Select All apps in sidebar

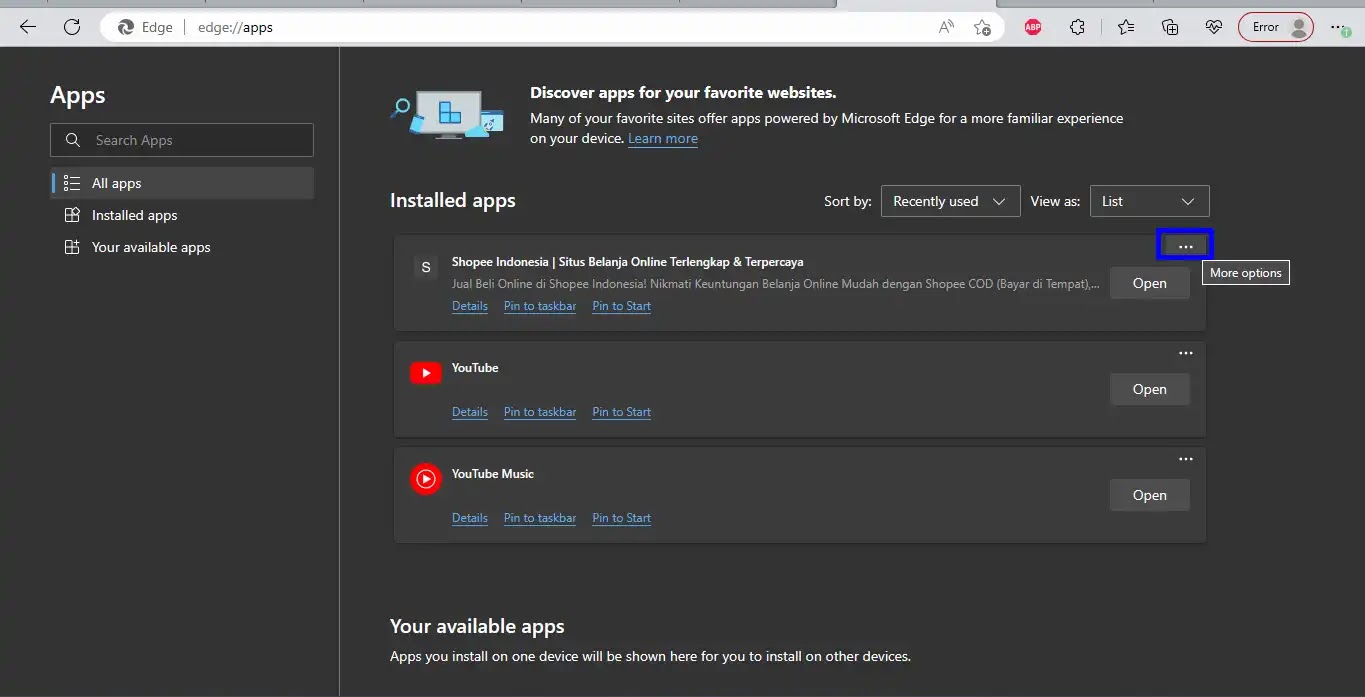point(182,183)
